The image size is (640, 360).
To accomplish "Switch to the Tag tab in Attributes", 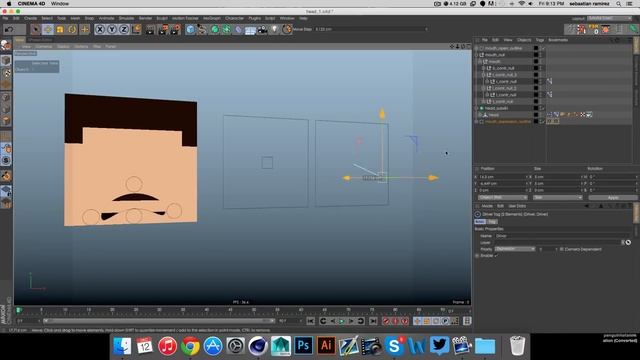I will [492, 222].
